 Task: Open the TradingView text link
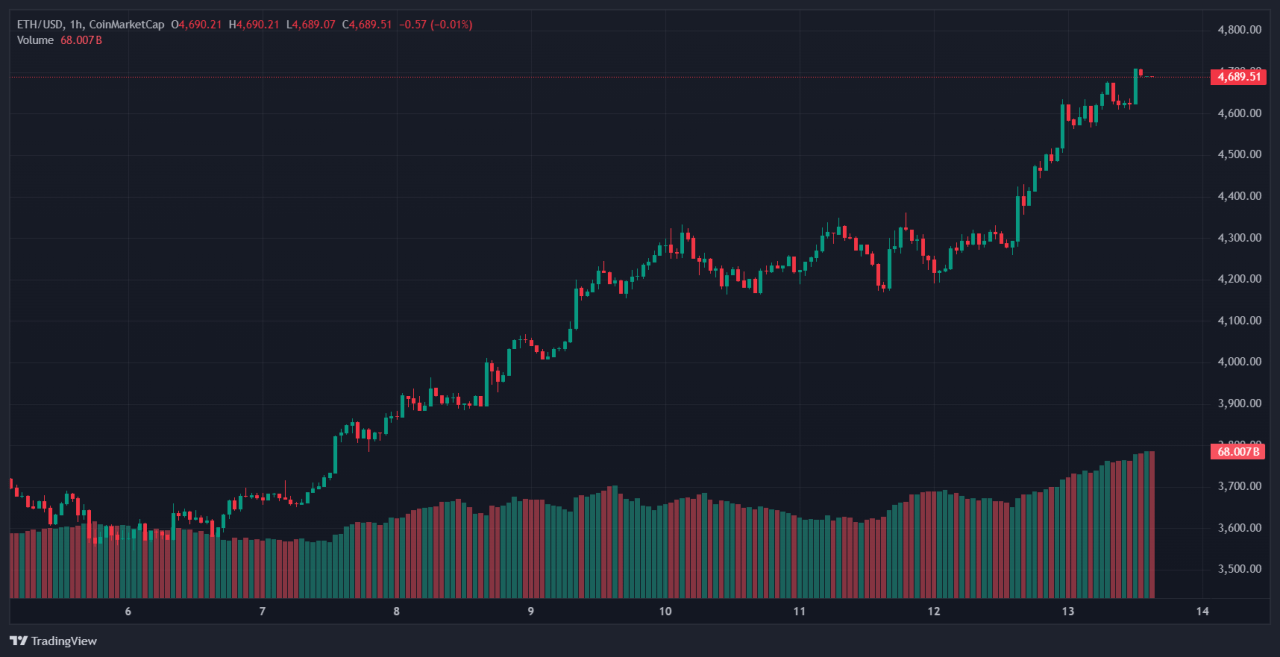tap(64, 641)
